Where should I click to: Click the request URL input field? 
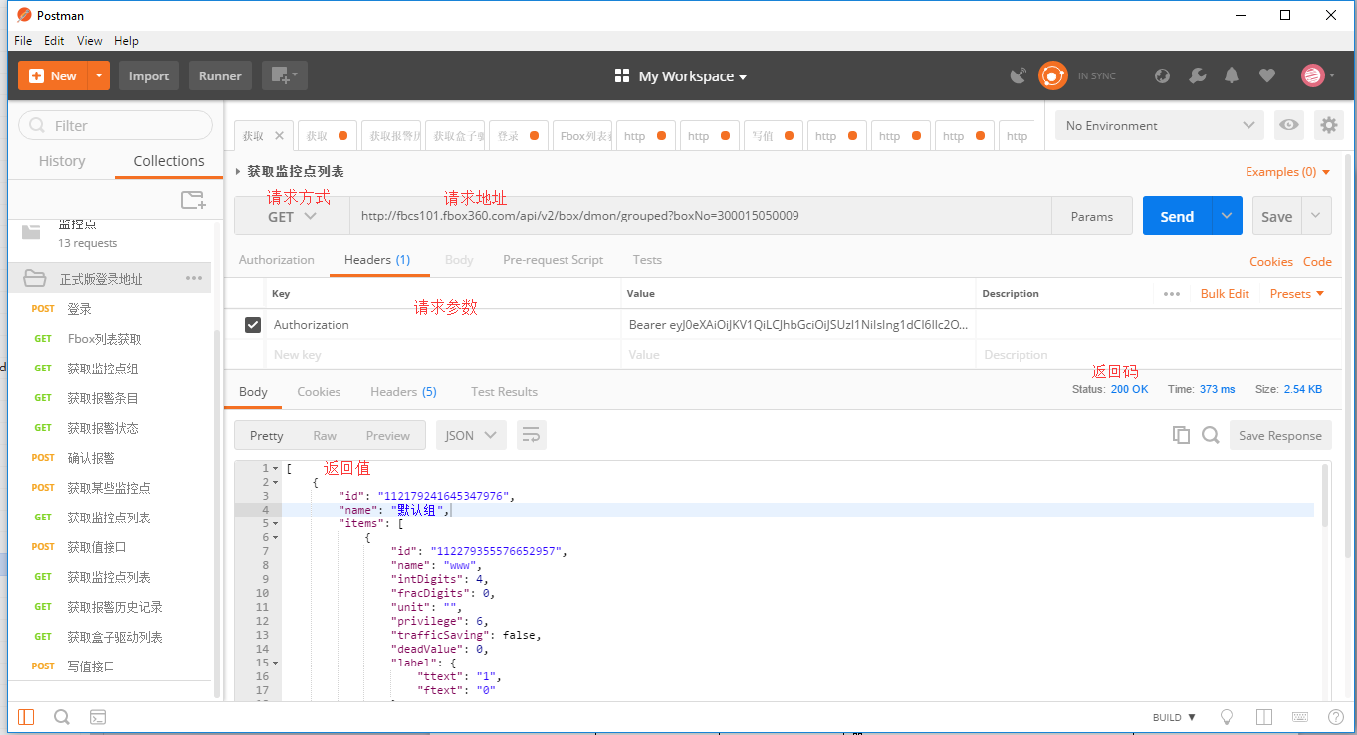(x=700, y=216)
